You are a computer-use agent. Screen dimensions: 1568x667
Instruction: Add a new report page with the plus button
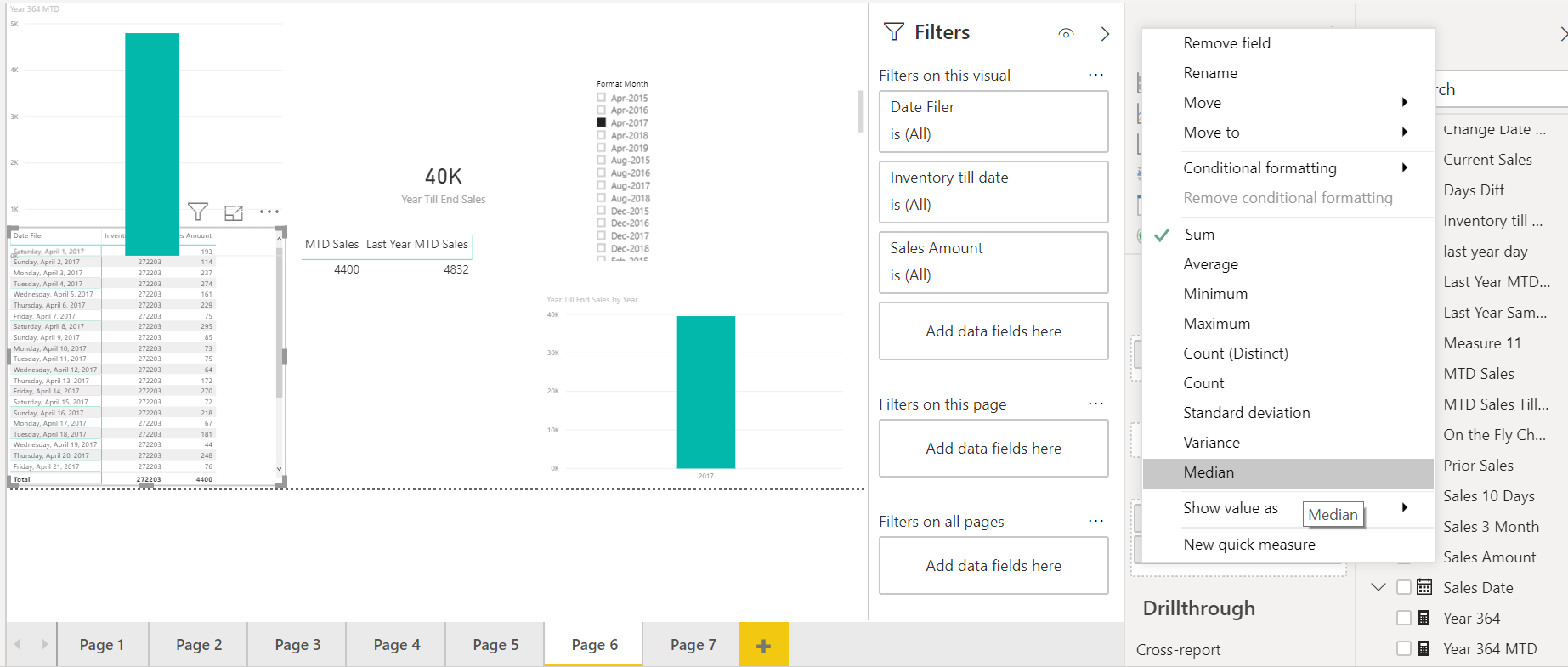tap(763, 645)
